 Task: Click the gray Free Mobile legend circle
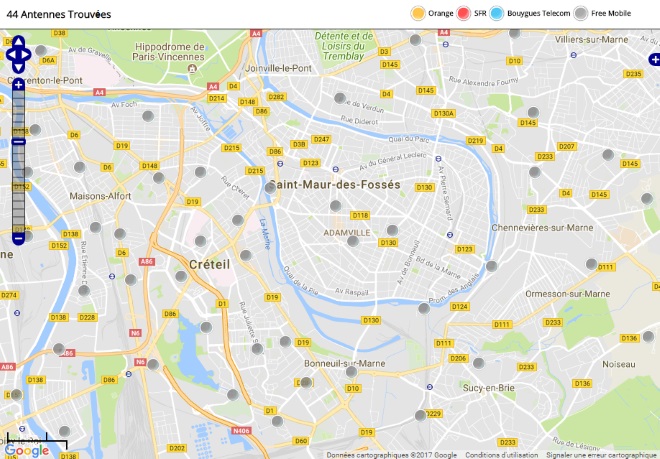(580, 13)
